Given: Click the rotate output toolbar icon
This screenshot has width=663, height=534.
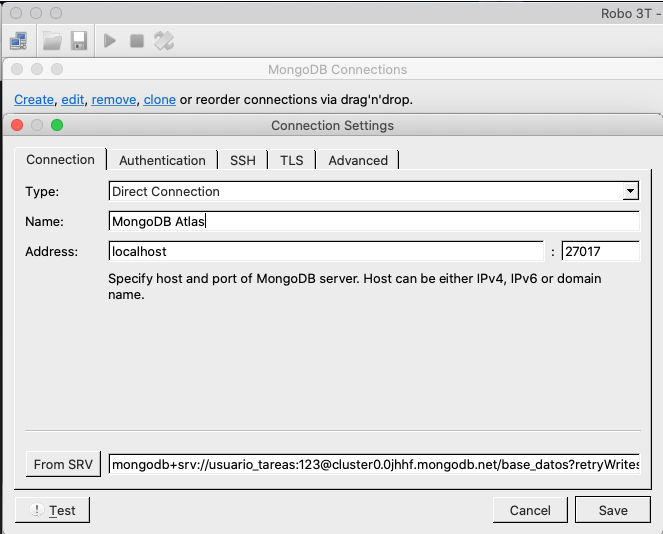Looking at the screenshot, I should 164,41.
